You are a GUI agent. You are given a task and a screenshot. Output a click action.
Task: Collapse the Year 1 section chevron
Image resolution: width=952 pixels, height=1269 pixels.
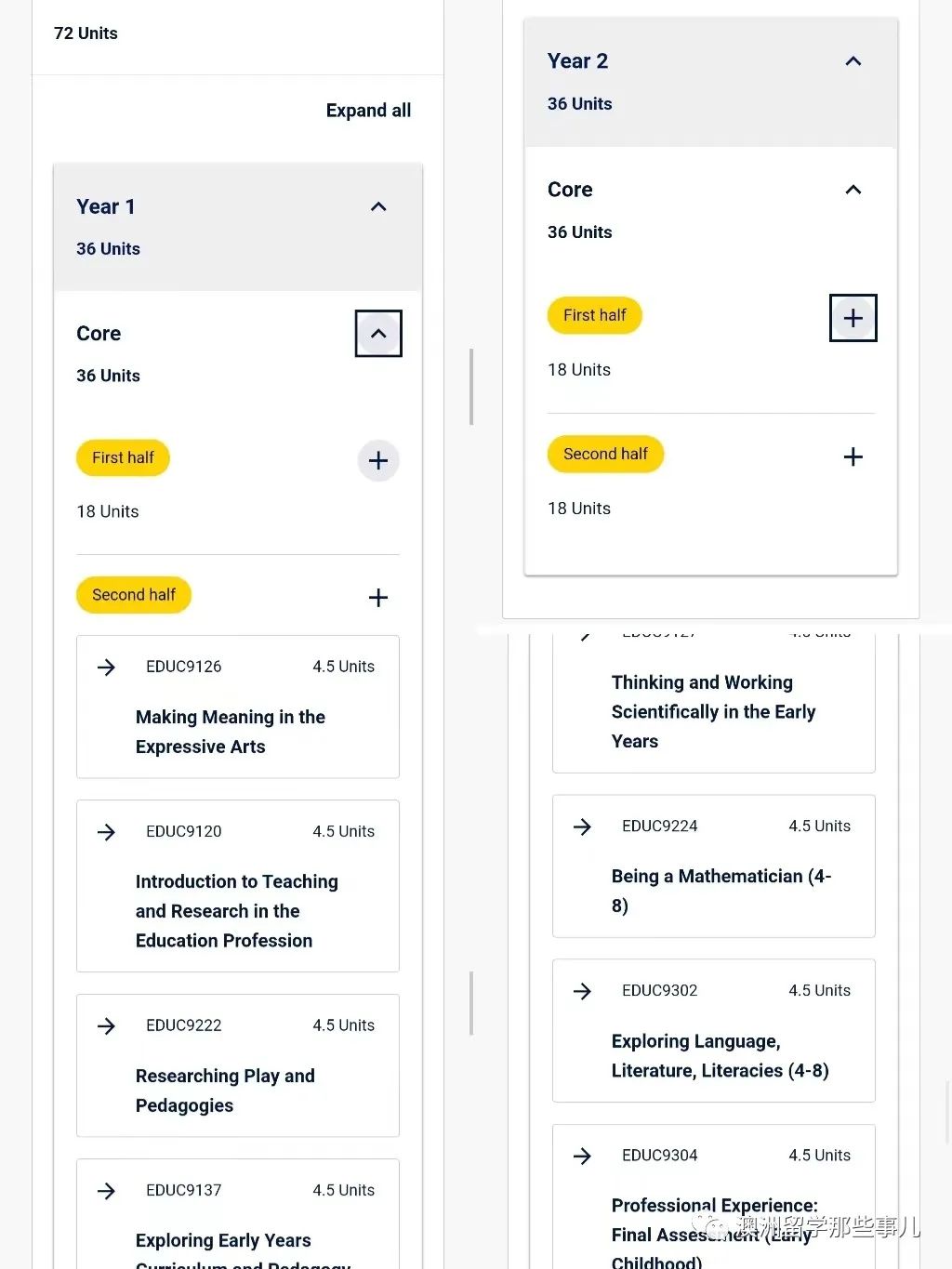coord(378,206)
